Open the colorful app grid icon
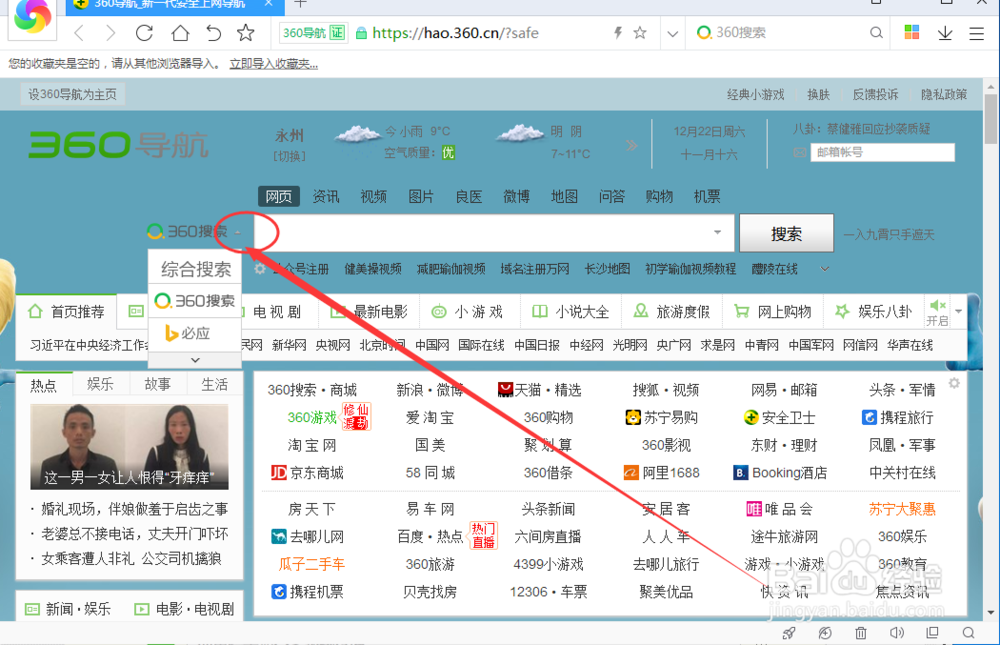The width and height of the screenshot is (1000, 645). (x=912, y=32)
